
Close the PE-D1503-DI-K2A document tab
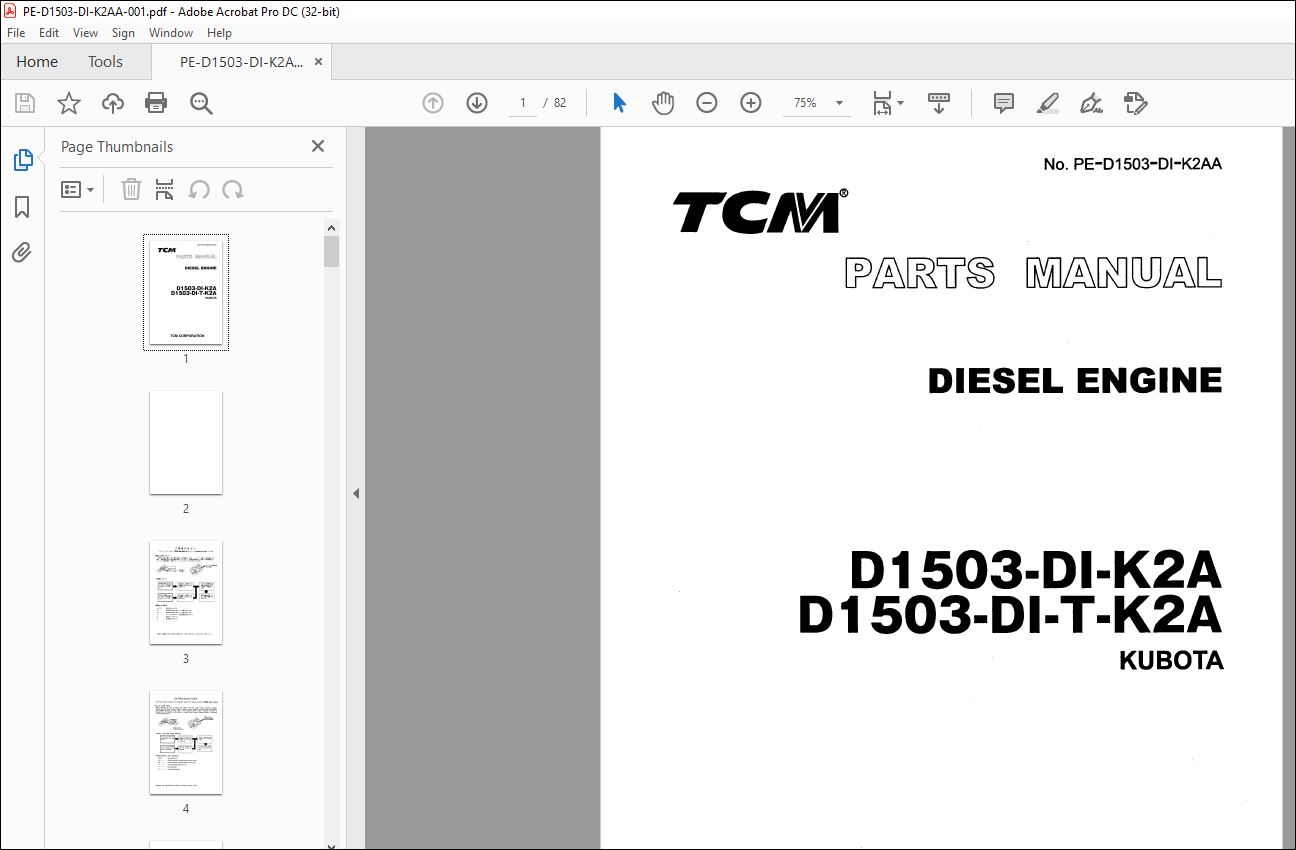pos(318,62)
